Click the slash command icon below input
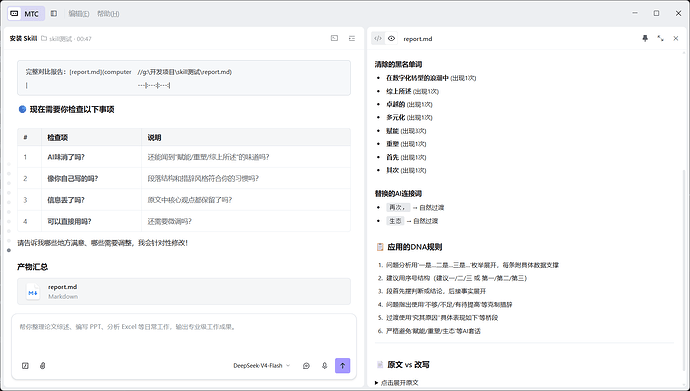 tap(25, 365)
